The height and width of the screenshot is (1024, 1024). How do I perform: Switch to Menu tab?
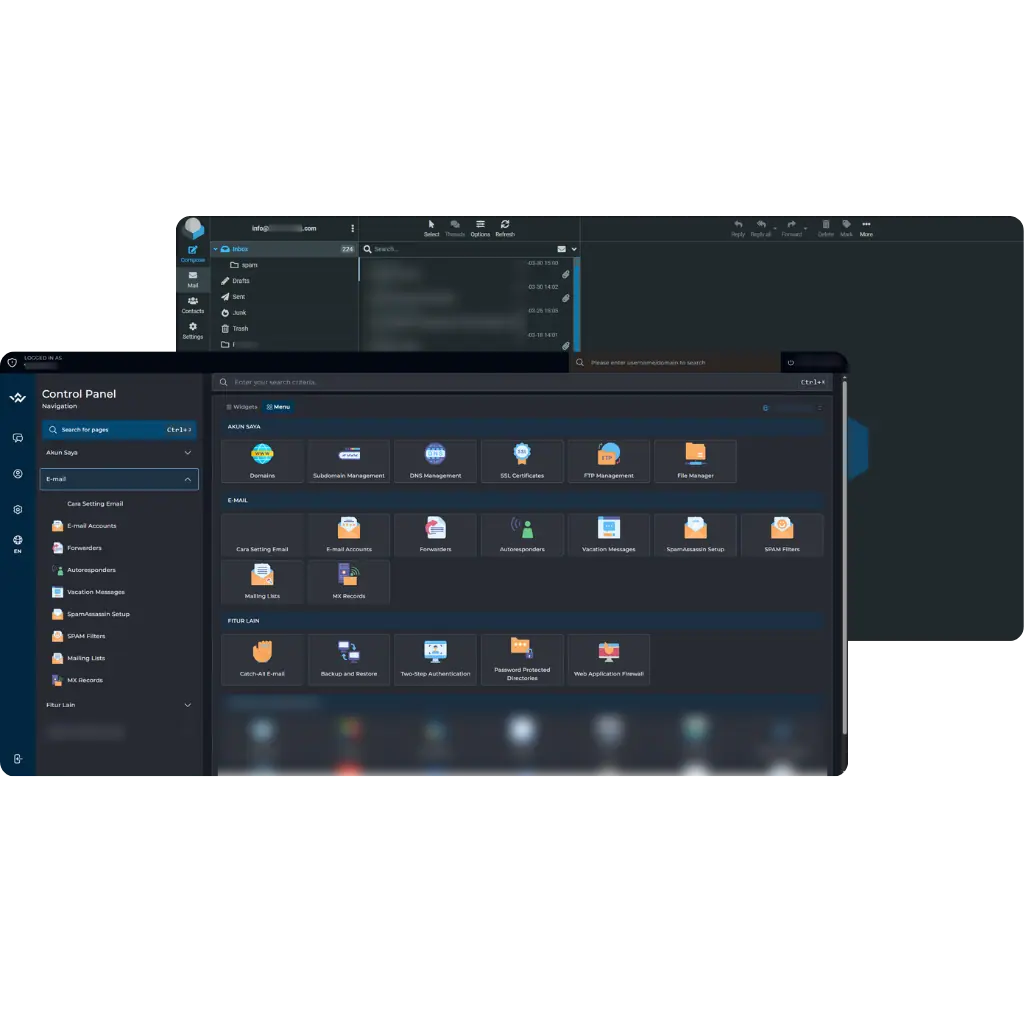coord(278,407)
